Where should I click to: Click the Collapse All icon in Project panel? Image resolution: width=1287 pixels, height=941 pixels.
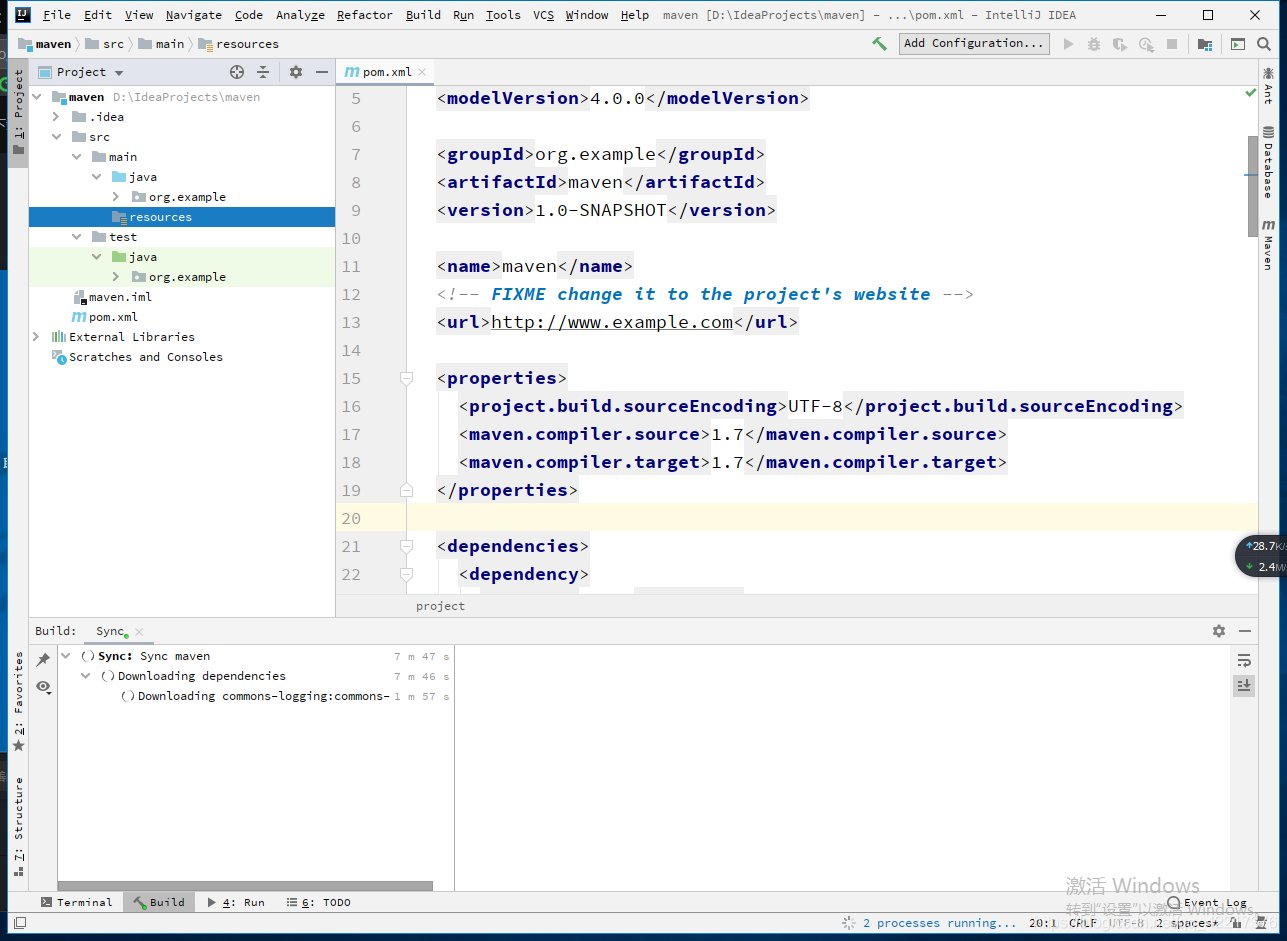click(x=263, y=72)
